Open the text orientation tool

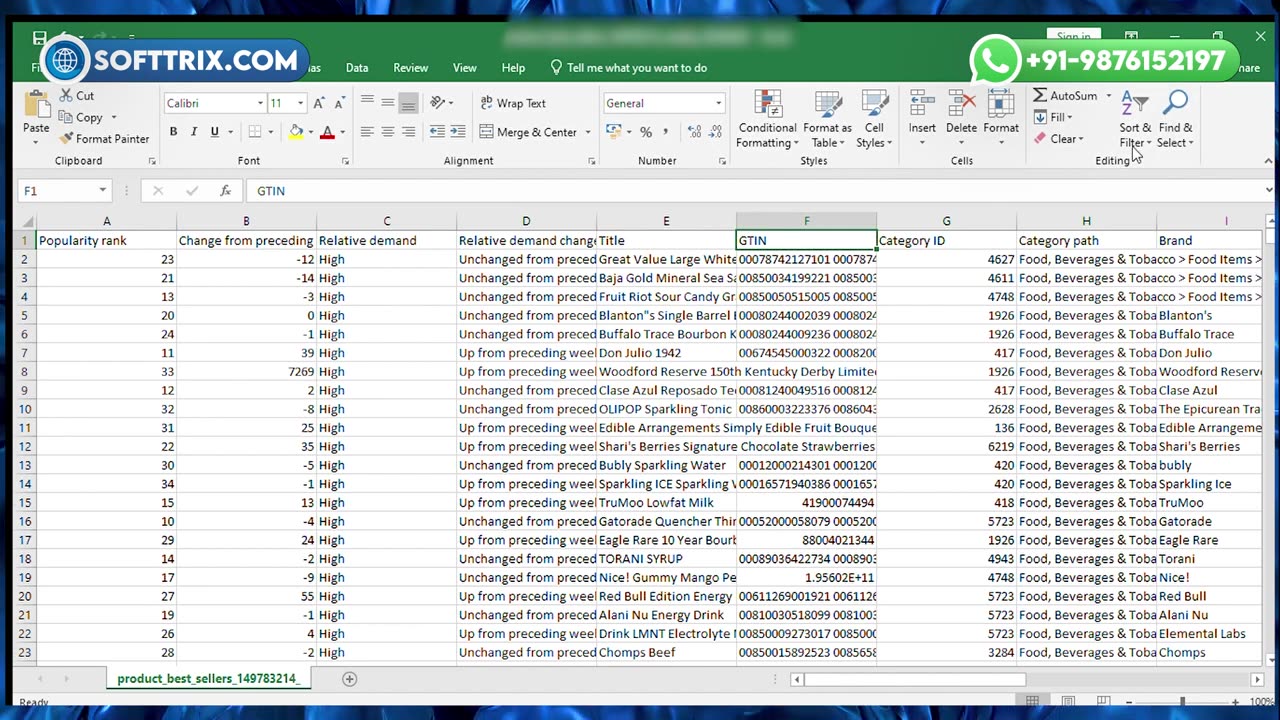click(437, 103)
